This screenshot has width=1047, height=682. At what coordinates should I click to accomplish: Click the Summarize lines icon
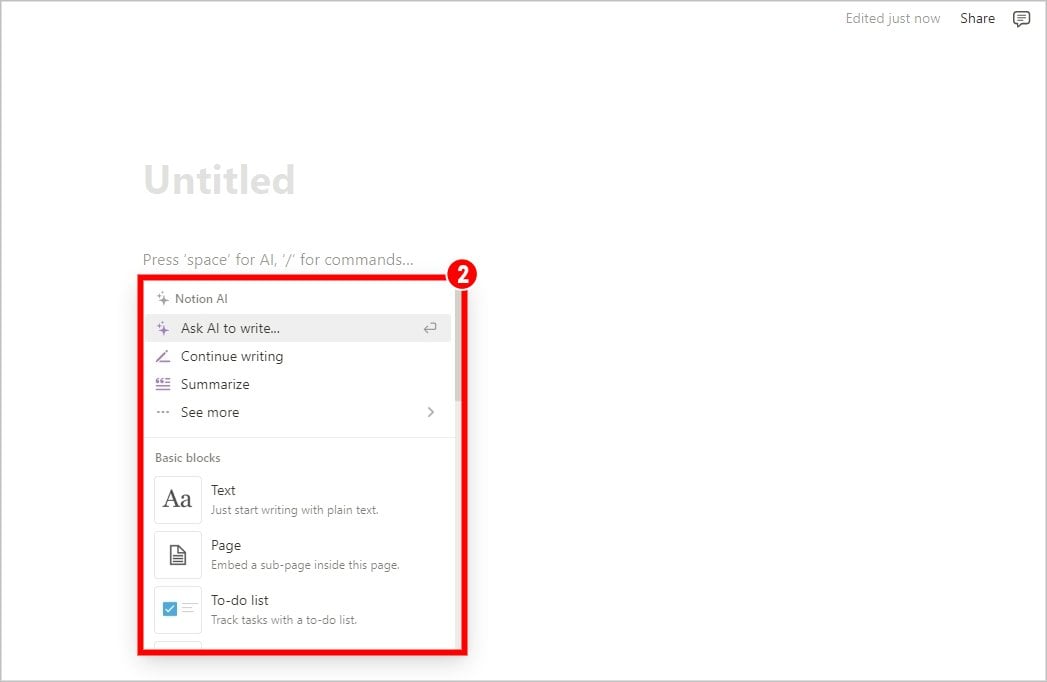click(x=163, y=384)
